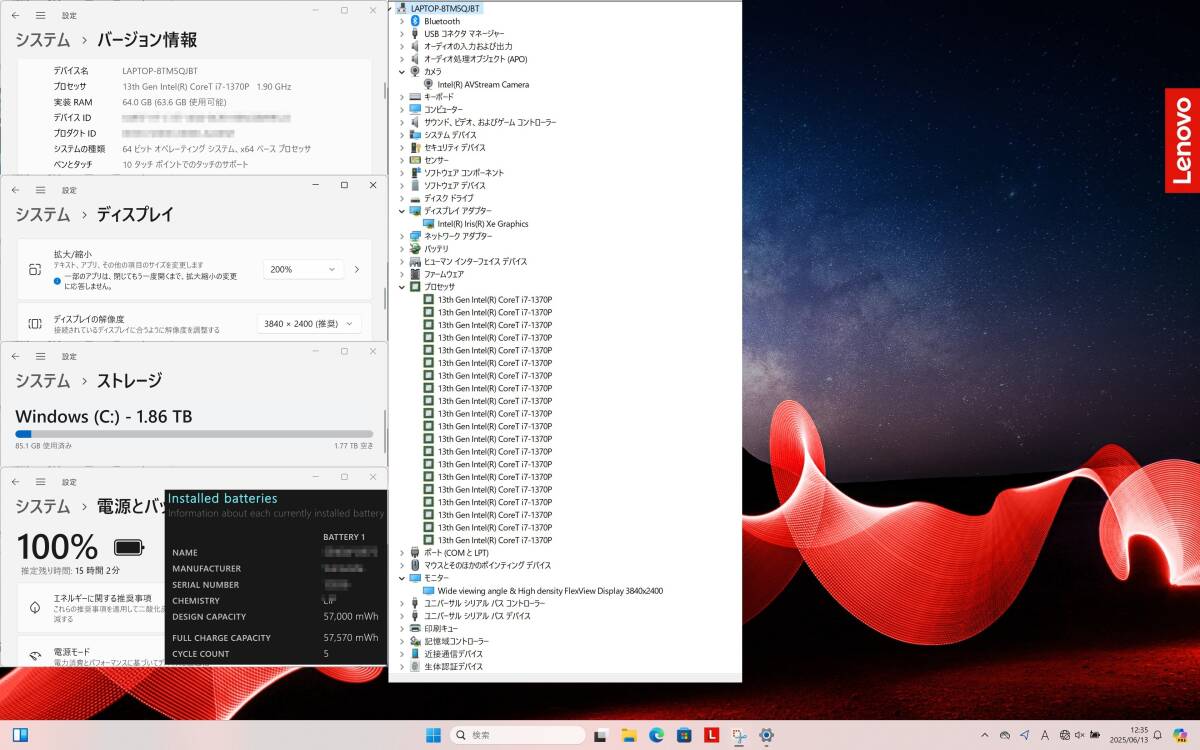Image resolution: width=1200 pixels, height=750 pixels.
Task: Click システム breadcrumb in バージョン情報 window
Action: (43, 41)
